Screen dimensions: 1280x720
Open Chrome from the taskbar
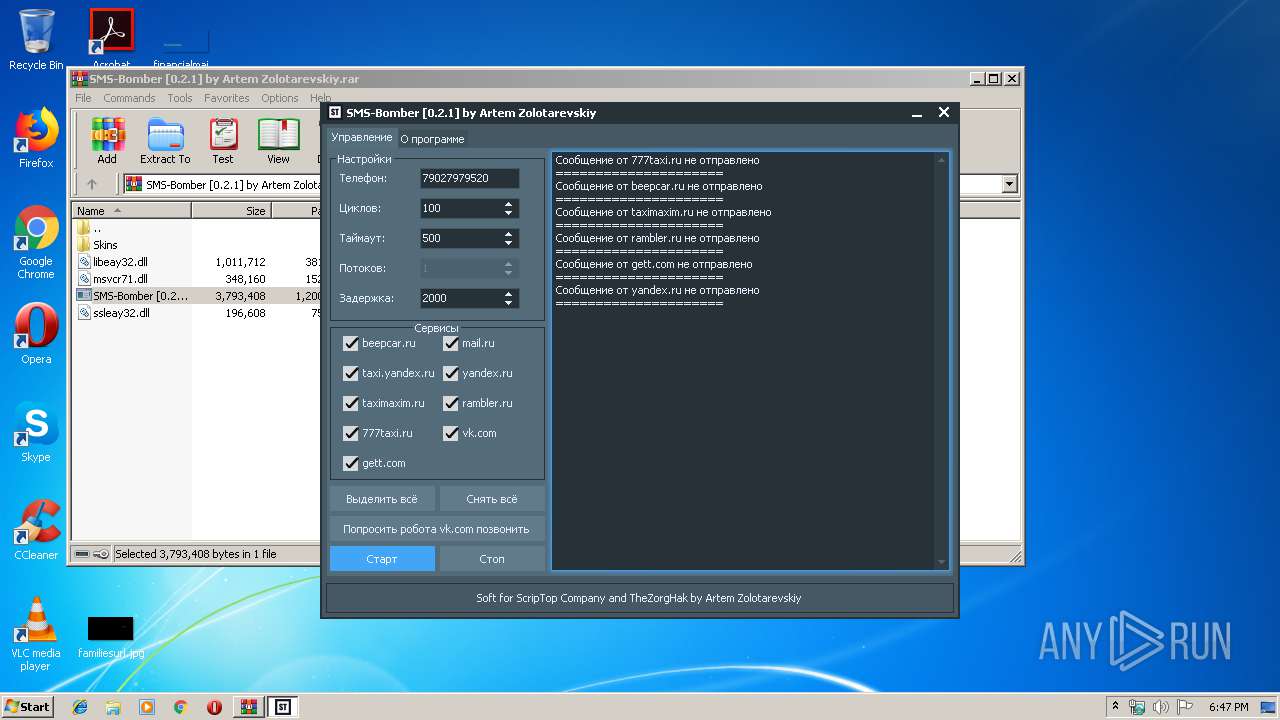point(180,707)
